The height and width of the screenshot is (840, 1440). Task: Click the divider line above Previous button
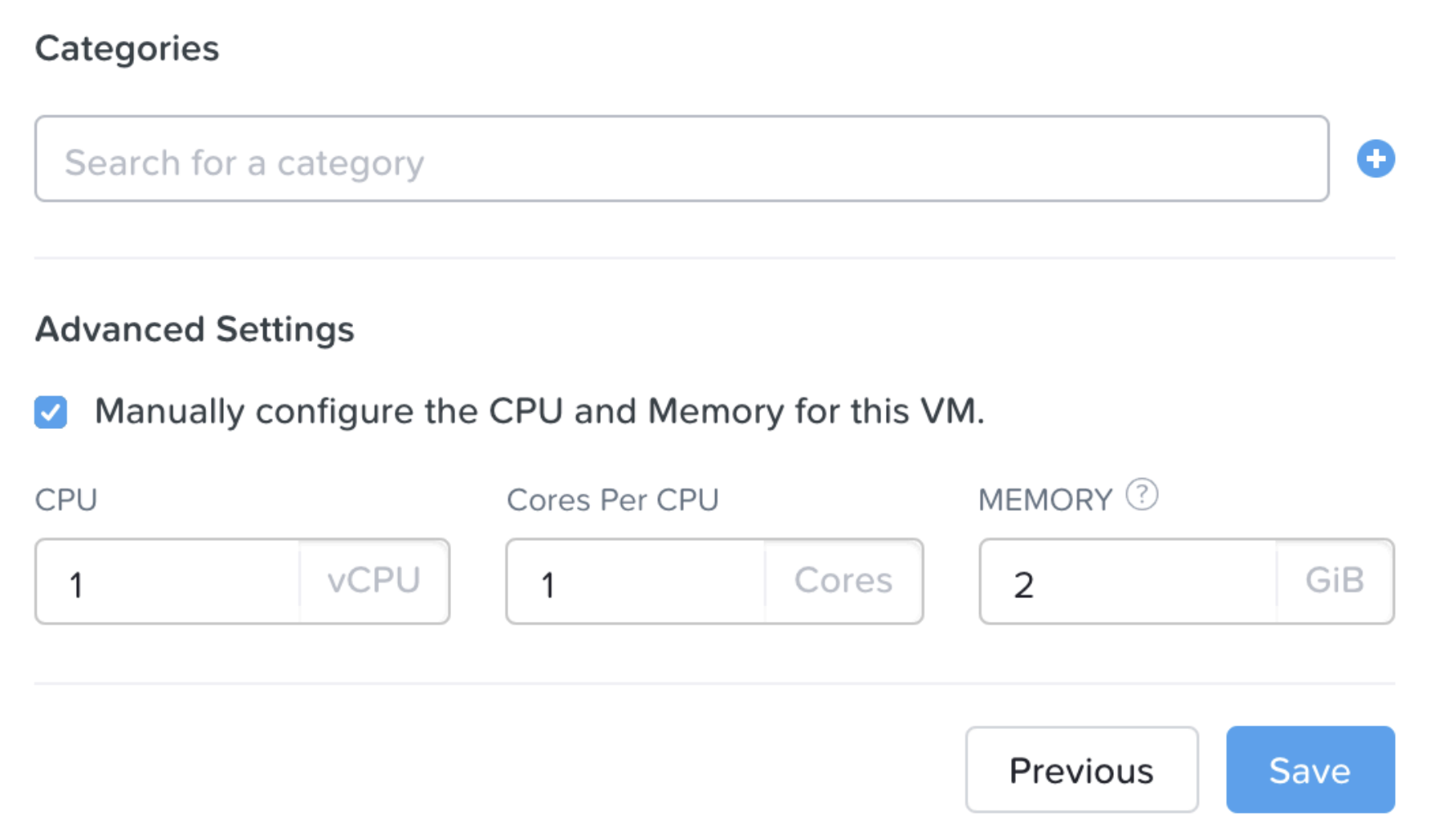pos(714,683)
